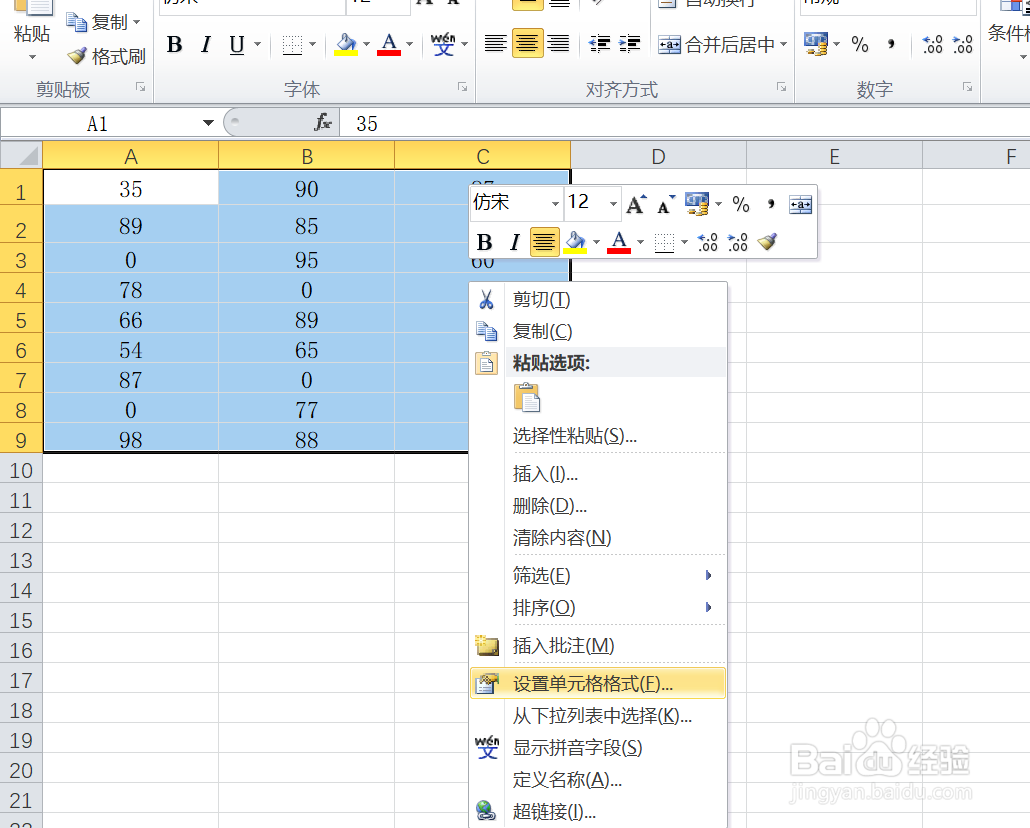Choose 插入(I) in context menu
This screenshot has width=1030, height=828.
tap(598, 473)
